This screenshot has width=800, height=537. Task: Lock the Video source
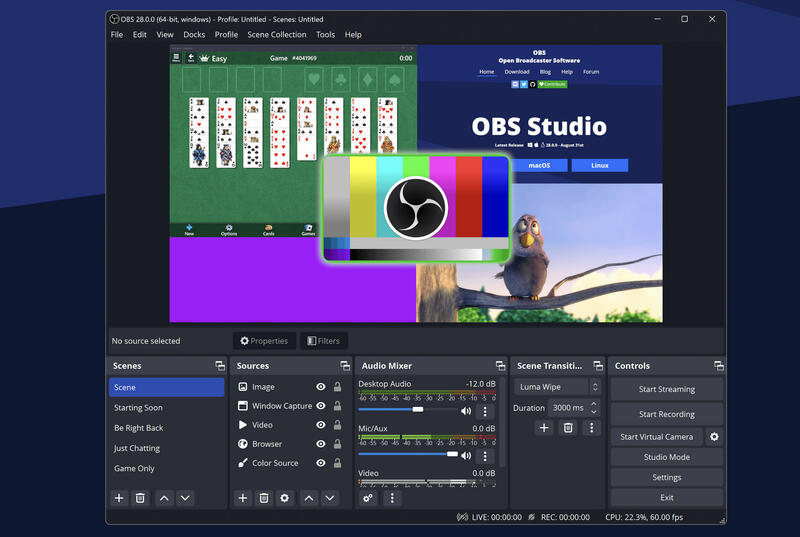(x=337, y=425)
